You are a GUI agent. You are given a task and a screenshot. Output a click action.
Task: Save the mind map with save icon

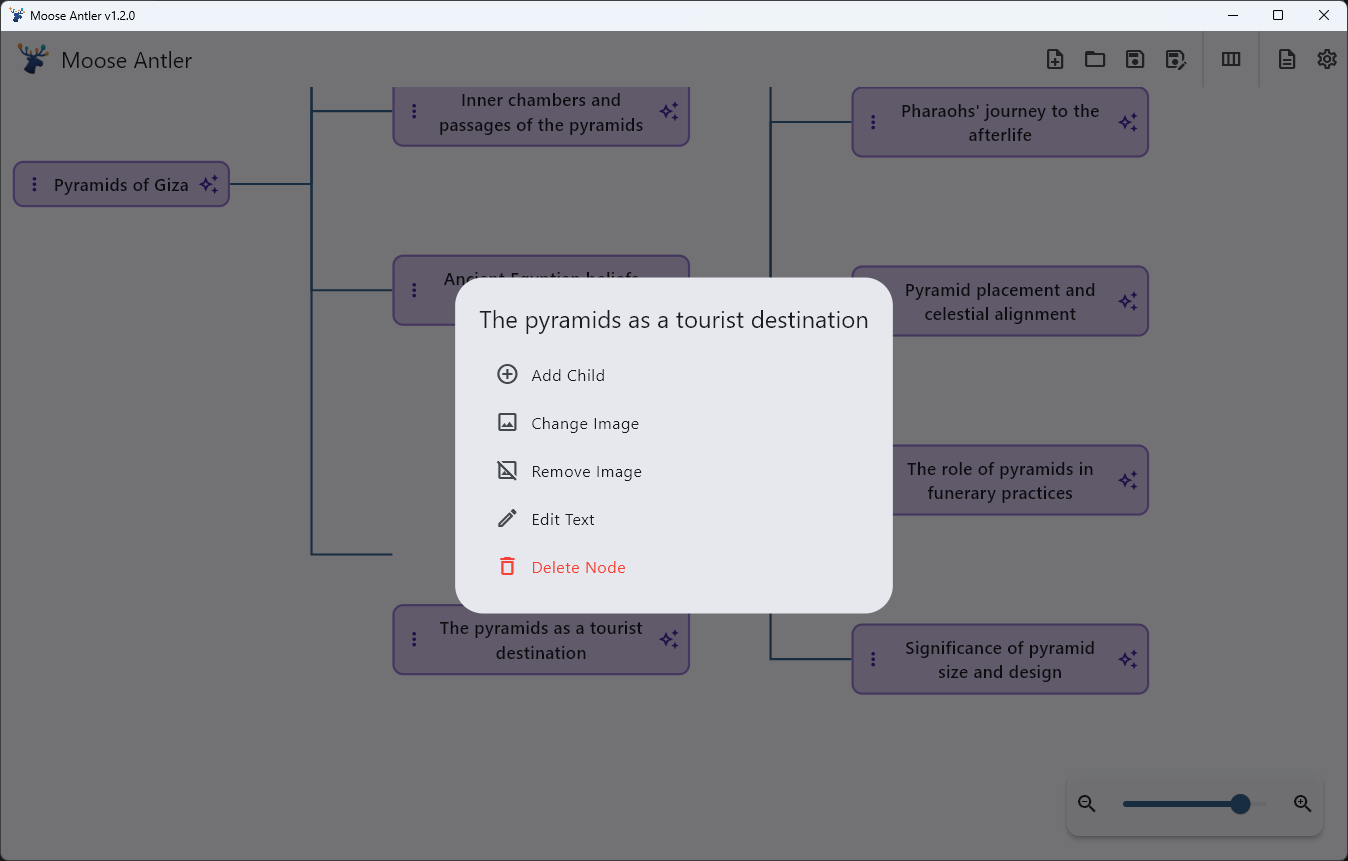click(1135, 59)
